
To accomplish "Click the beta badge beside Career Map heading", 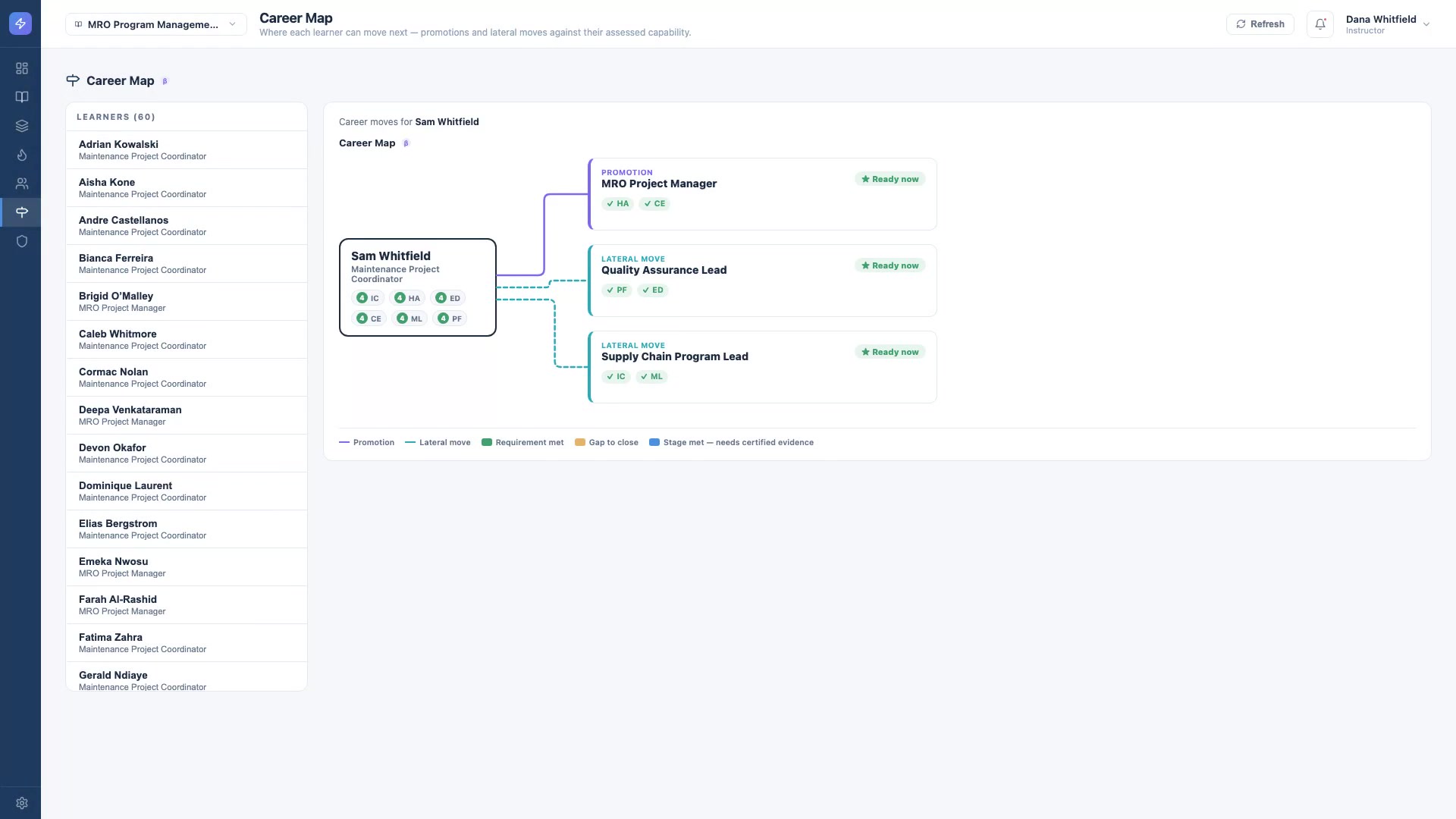I will tap(165, 81).
